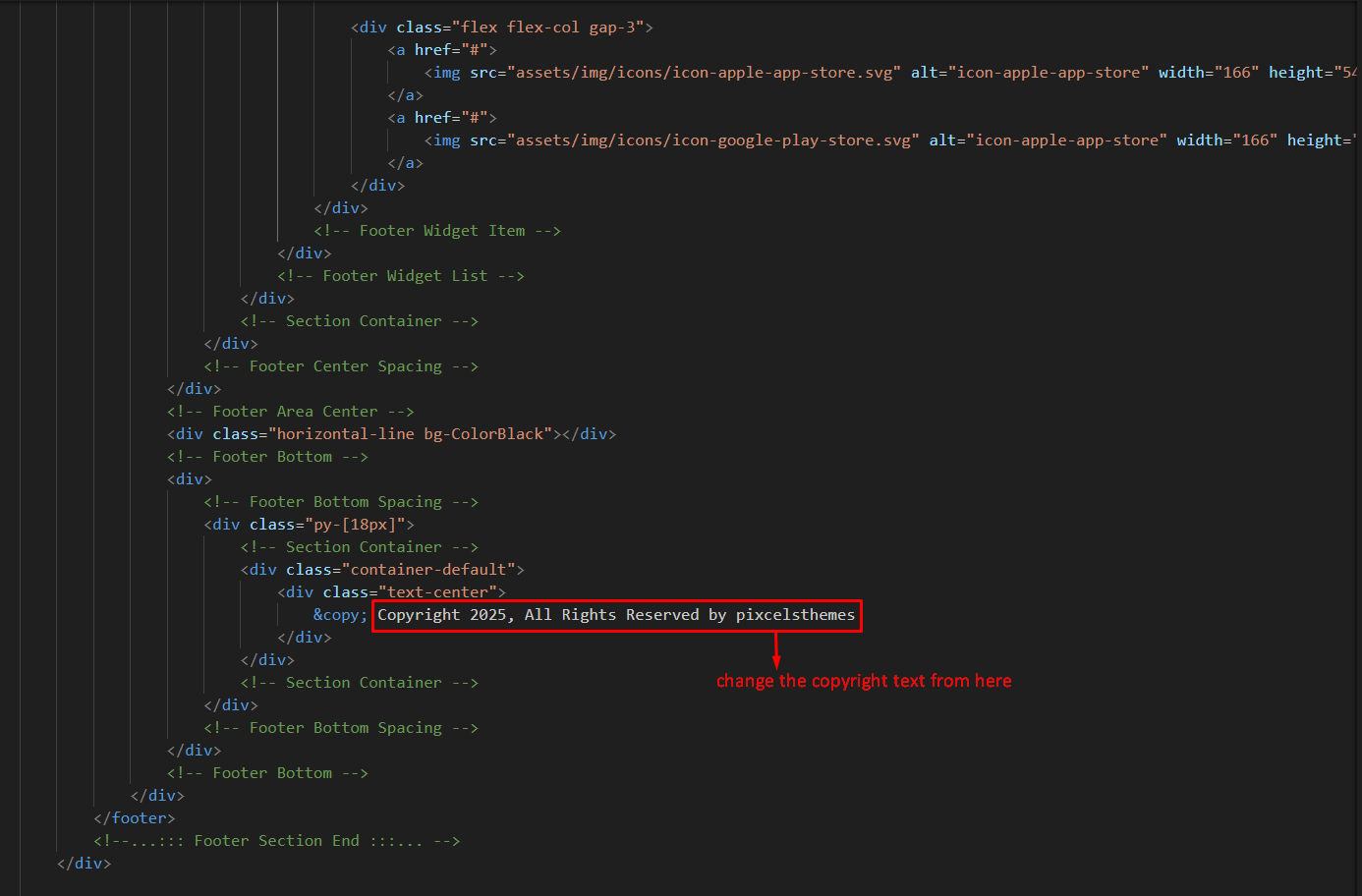1362x896 pixels.
Task: Click the closing </footer> tag
Action: click(x=135, y=817)
